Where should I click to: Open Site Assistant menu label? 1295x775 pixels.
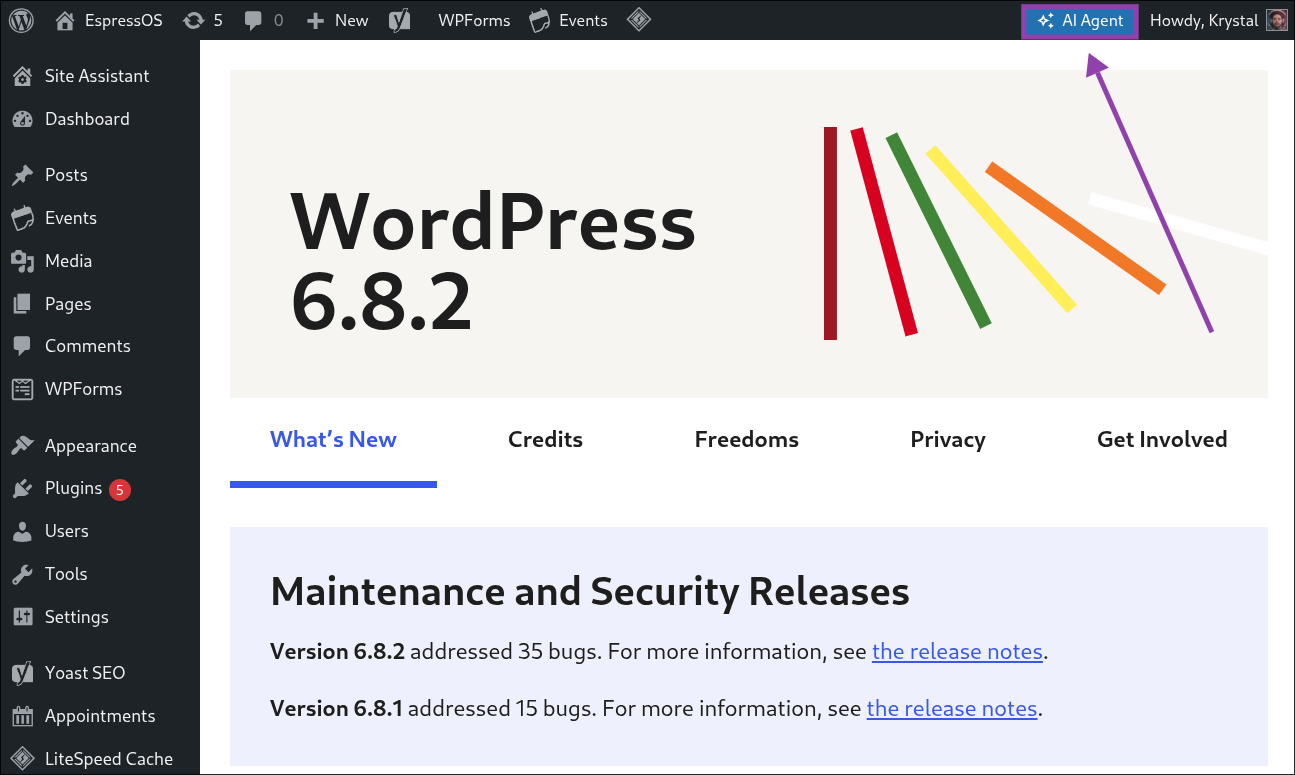[97, 76]
